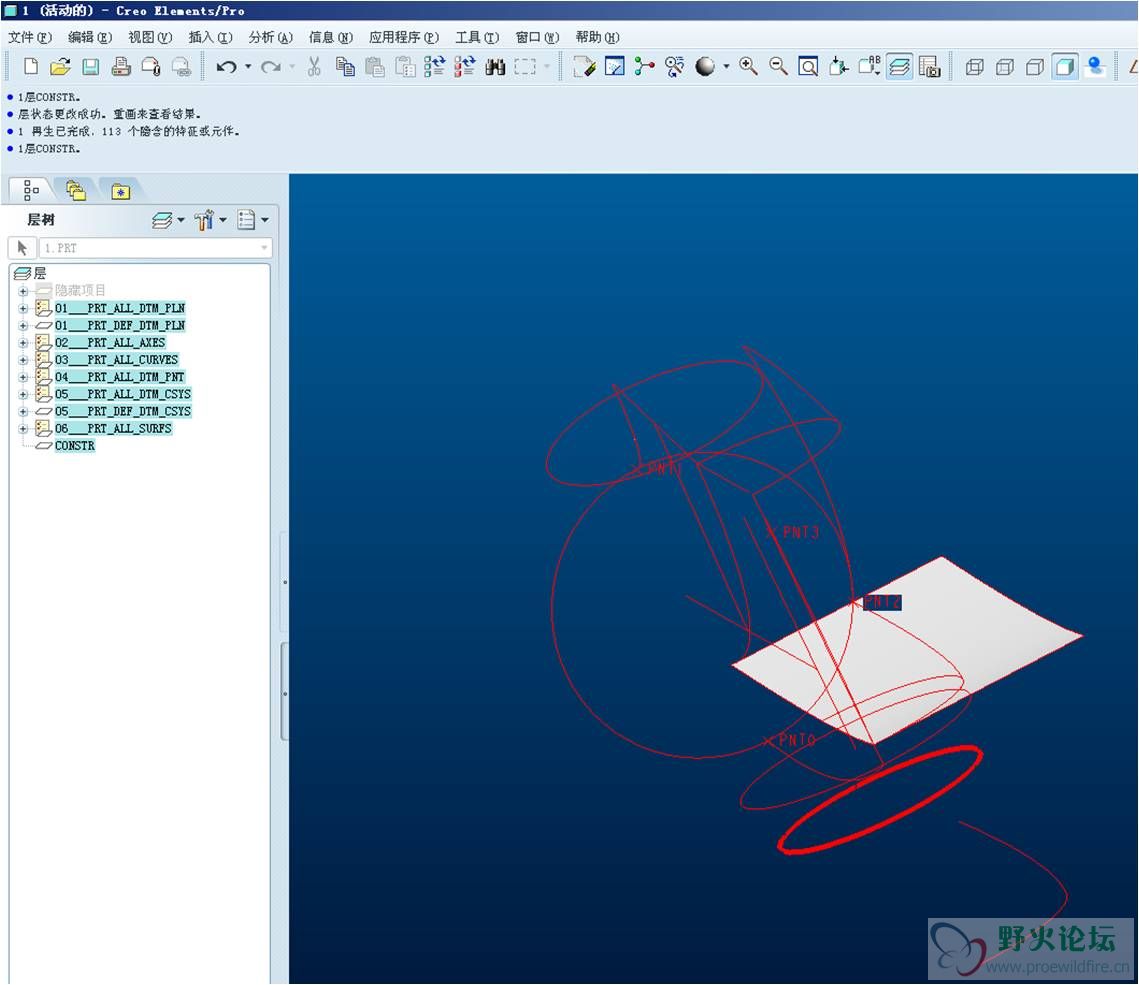The height and width of the screenshot is (985, 1139).
Task: Select the CONSTR layer
Action: coord(75,445)
